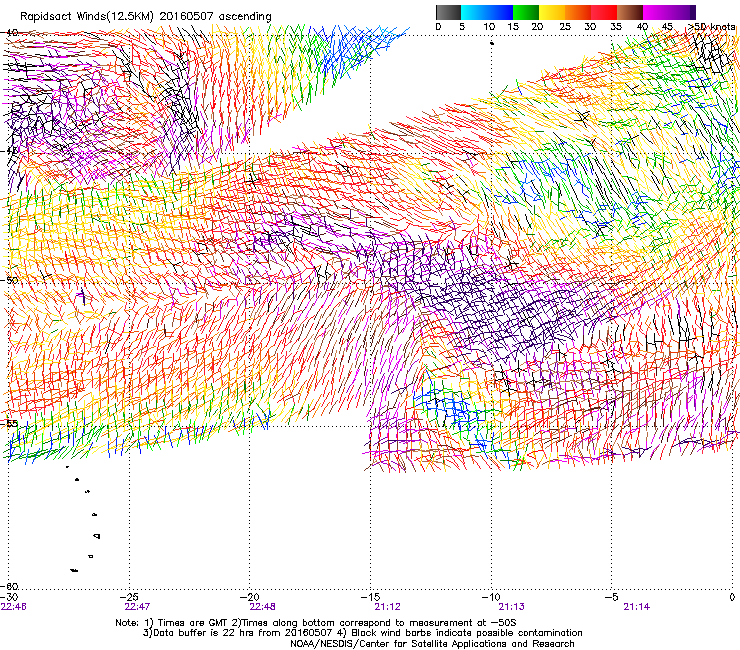Click the '-5' longitude axis label

tap(612, 597)
